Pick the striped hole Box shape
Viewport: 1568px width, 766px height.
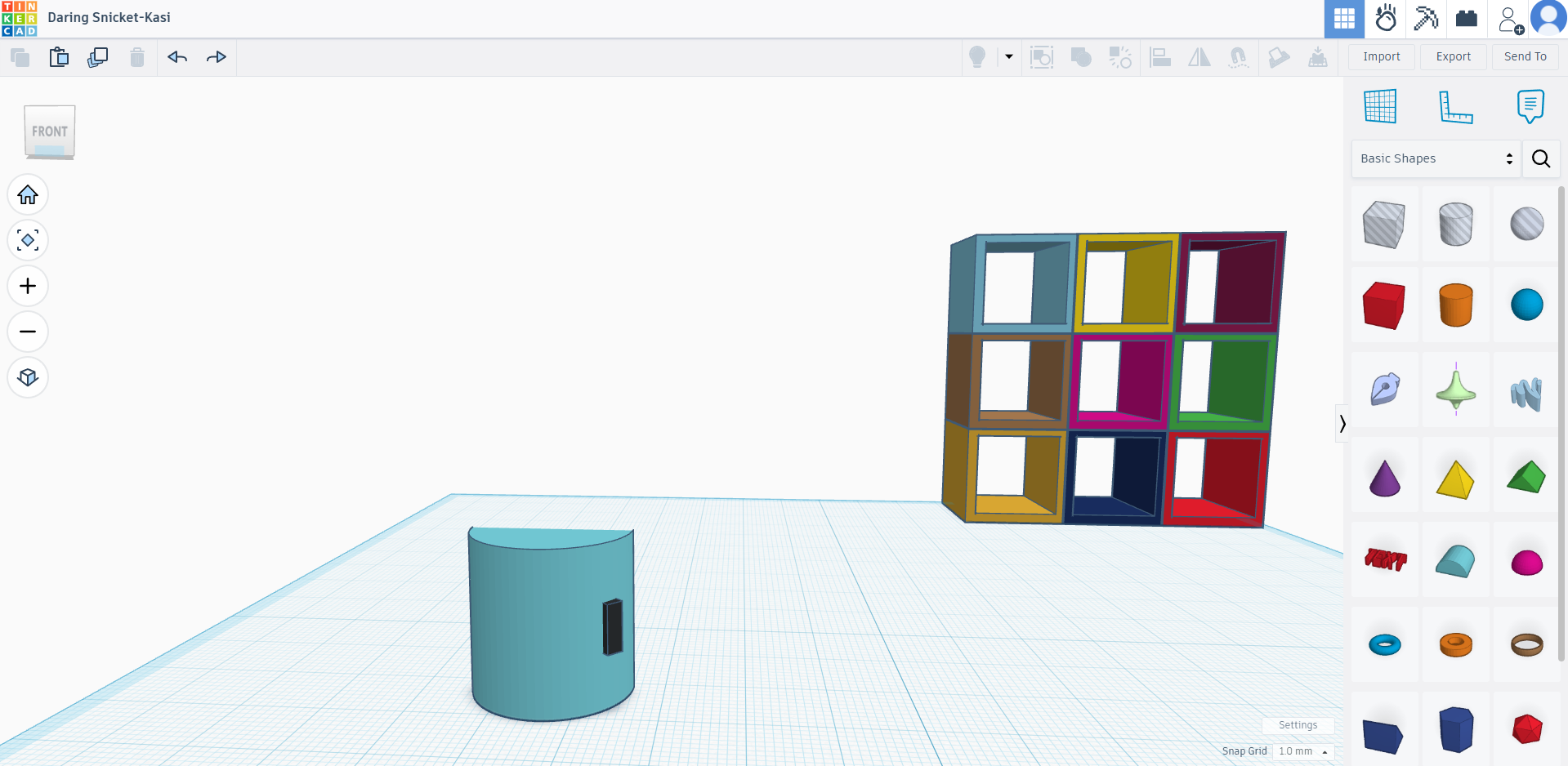coord(1384,224)
